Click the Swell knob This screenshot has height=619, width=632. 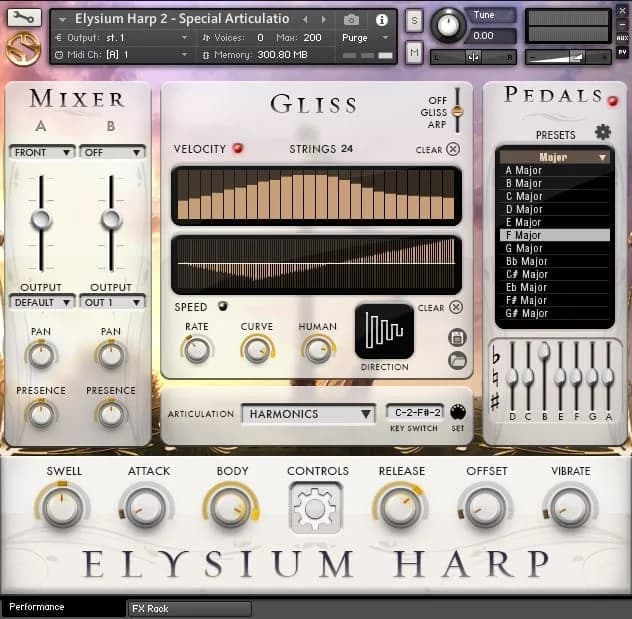[62, 508]
